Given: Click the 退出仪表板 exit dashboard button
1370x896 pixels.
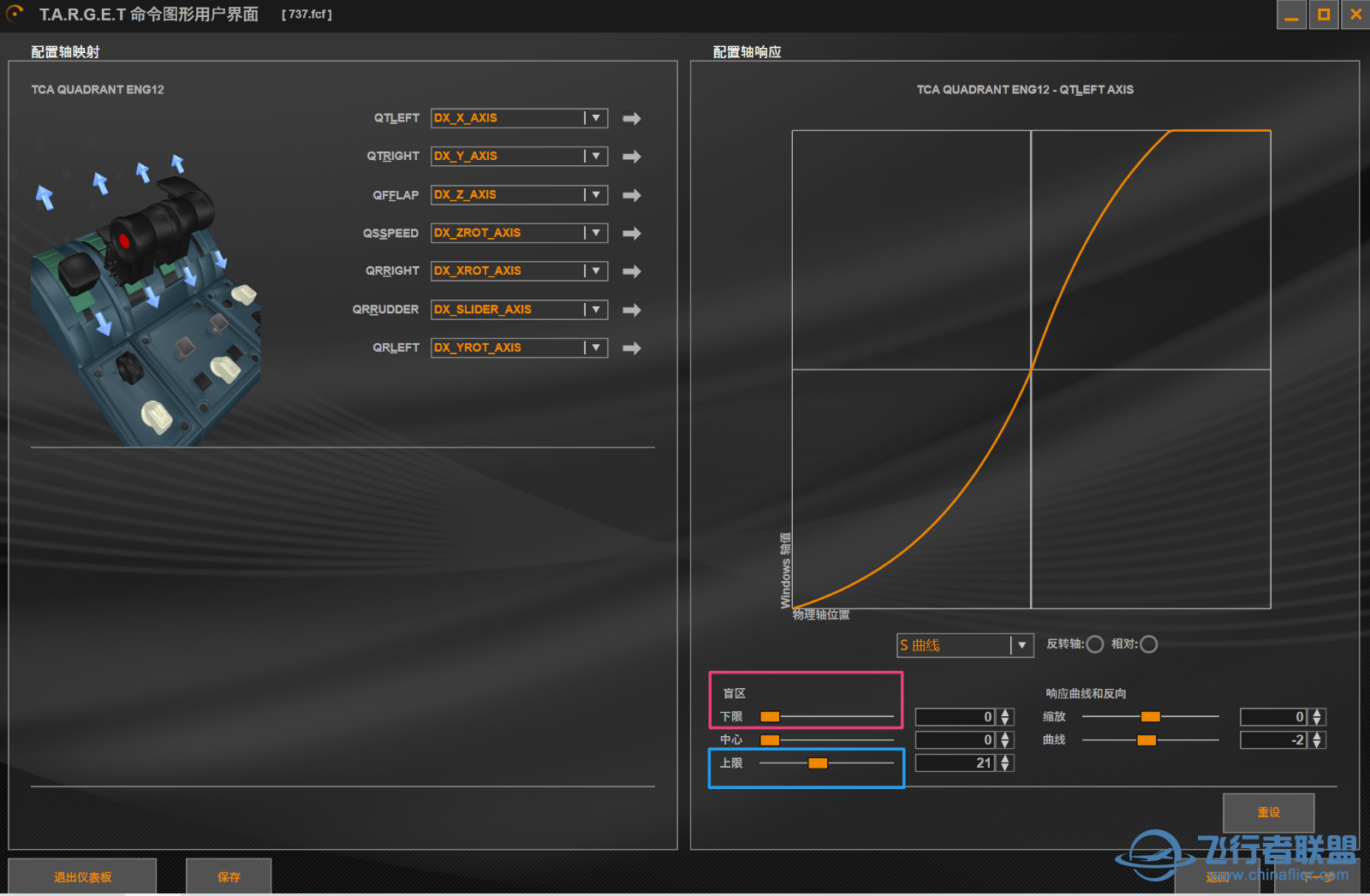Looking at the screenshot, I should (82, 877).
